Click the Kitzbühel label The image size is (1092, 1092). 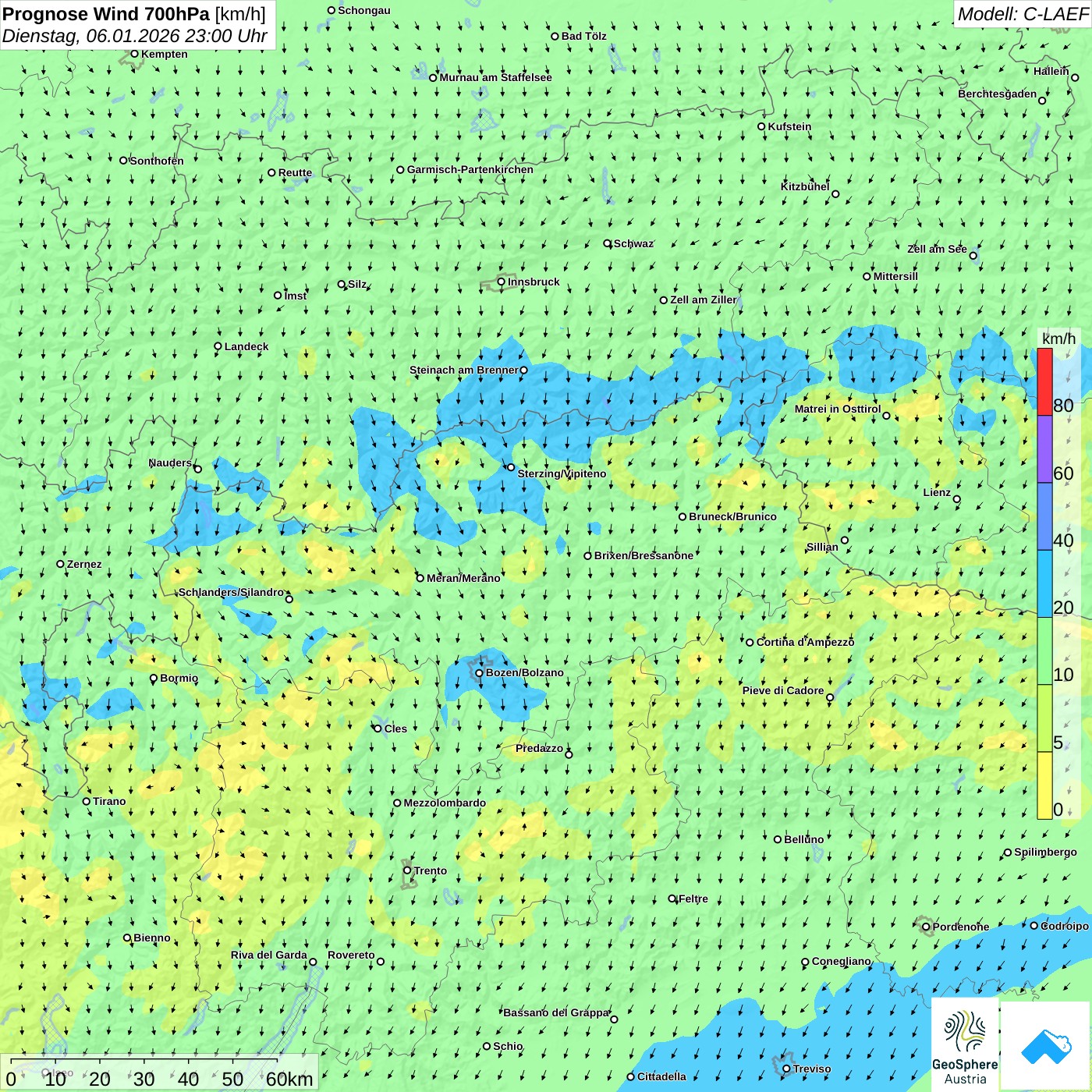(805, 186)
